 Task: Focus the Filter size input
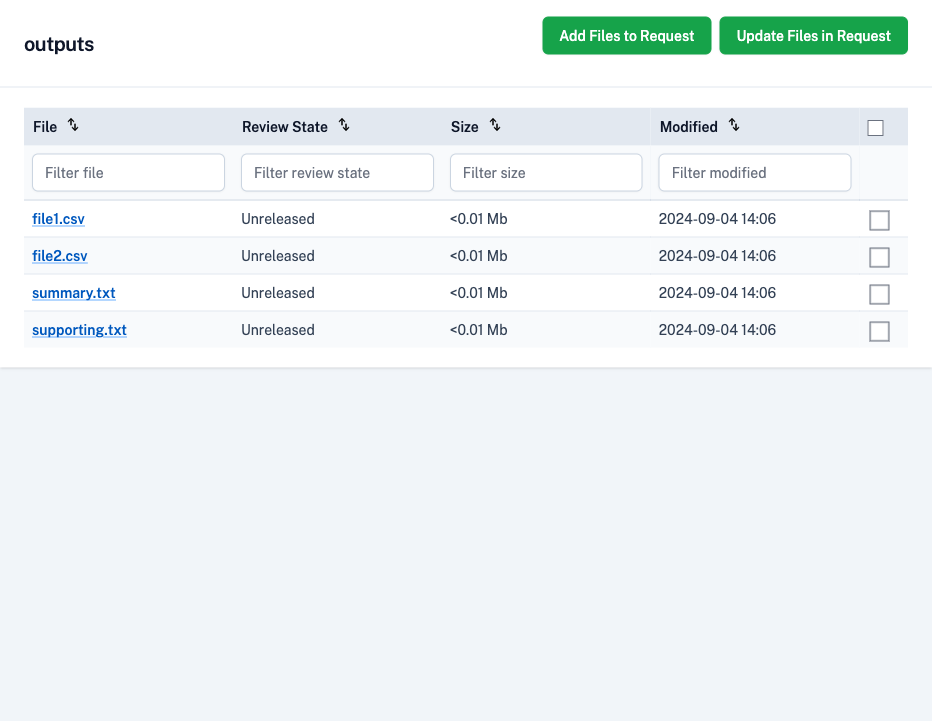(x=545, y=172)
